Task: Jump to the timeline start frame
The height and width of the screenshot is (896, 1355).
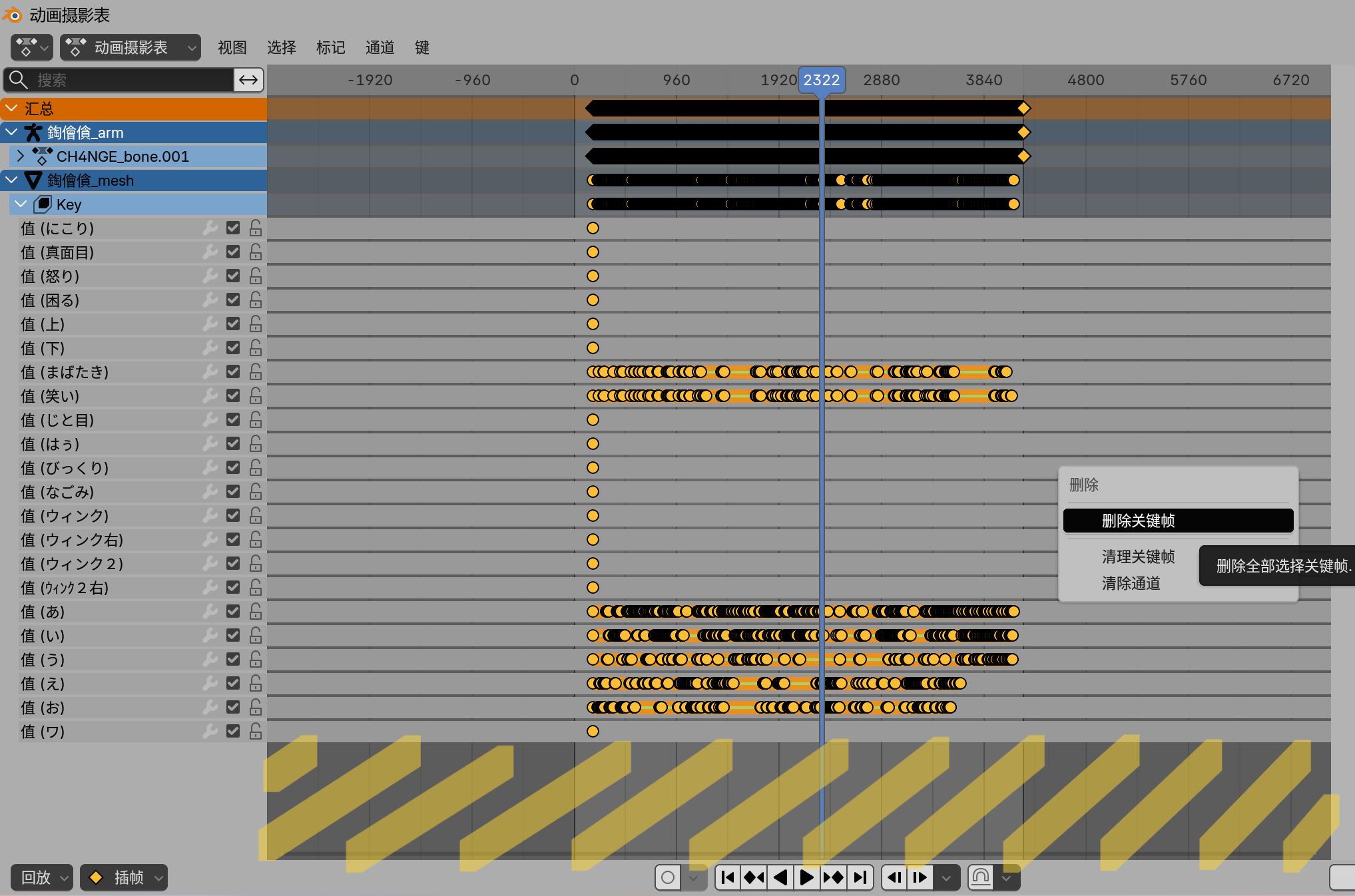Action: [728, 877]
